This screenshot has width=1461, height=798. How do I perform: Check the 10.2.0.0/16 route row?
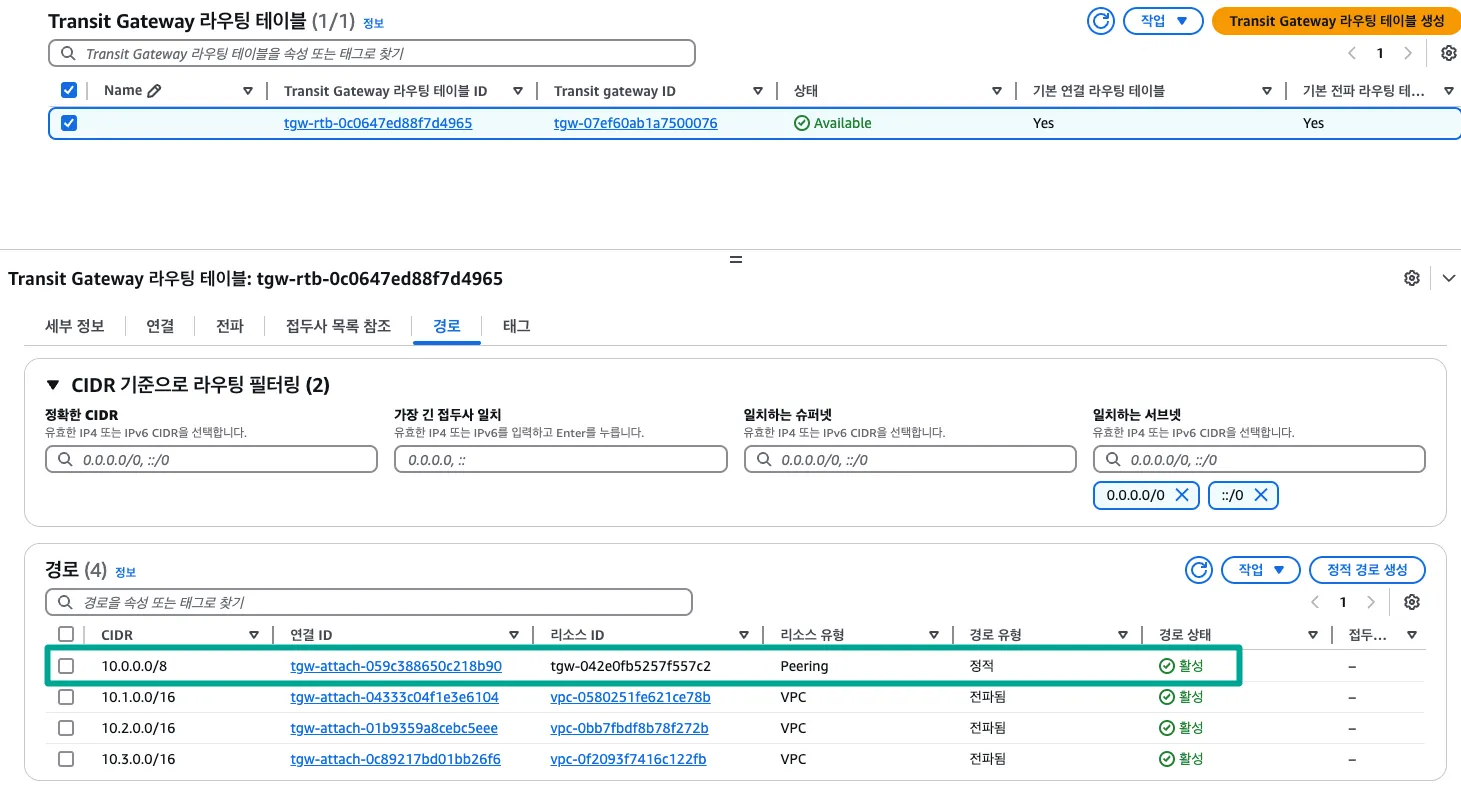(66, 728)
